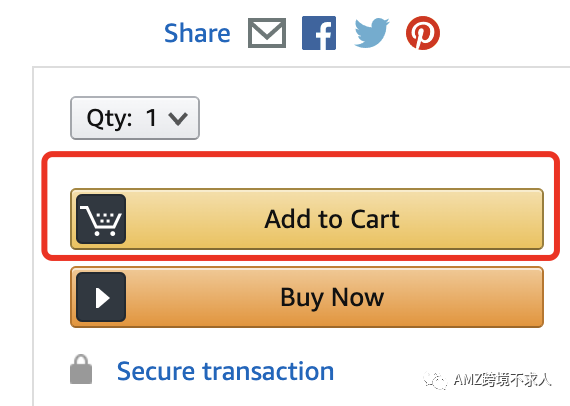Click the Qty: label text

tap(109, 118)
